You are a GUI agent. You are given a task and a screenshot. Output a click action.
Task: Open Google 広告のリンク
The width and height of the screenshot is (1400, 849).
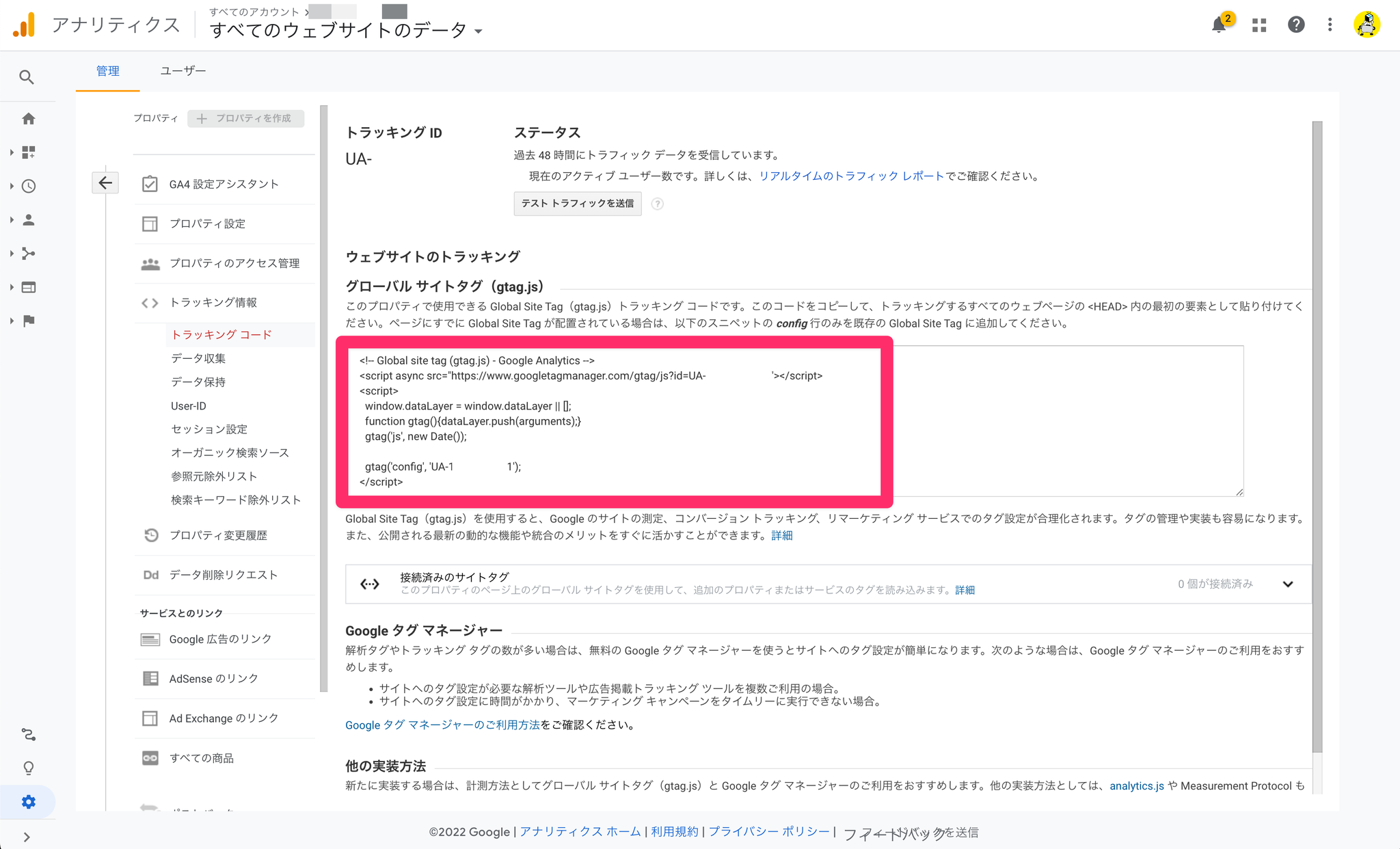pyautogui.click(x=224, y=640)
